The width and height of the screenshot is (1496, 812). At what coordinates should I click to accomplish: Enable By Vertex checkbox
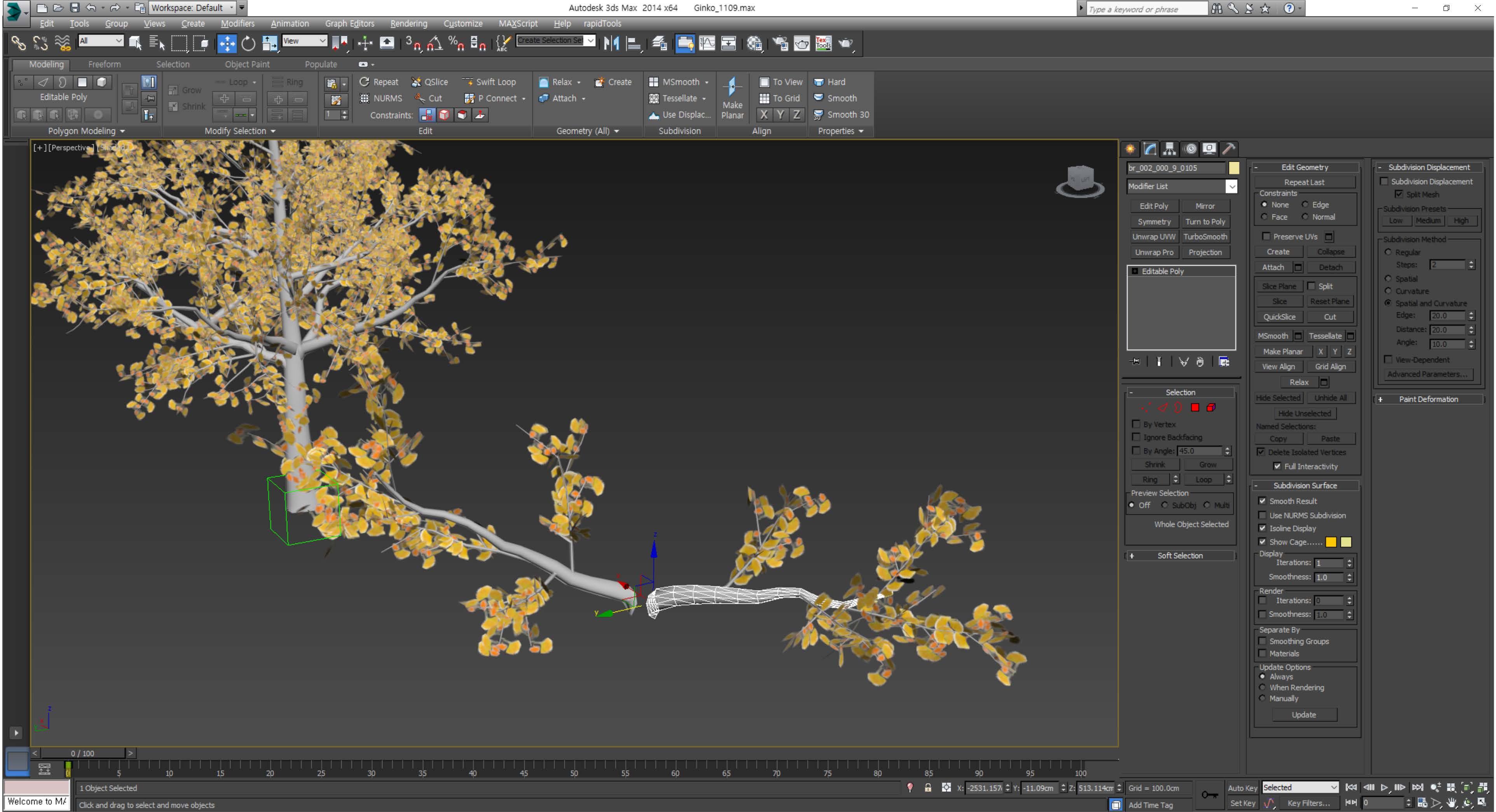tap(1136, 424)
